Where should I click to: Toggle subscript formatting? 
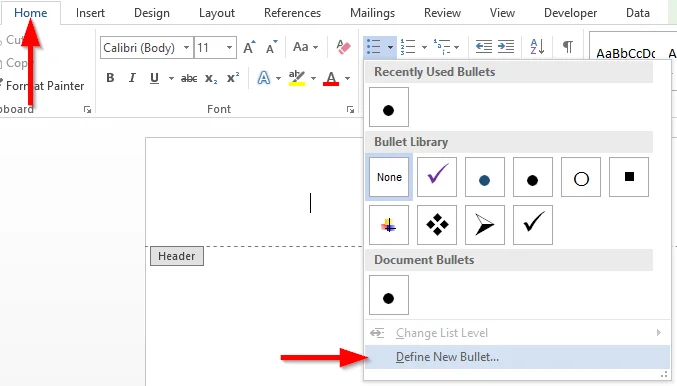click(211, 78)
